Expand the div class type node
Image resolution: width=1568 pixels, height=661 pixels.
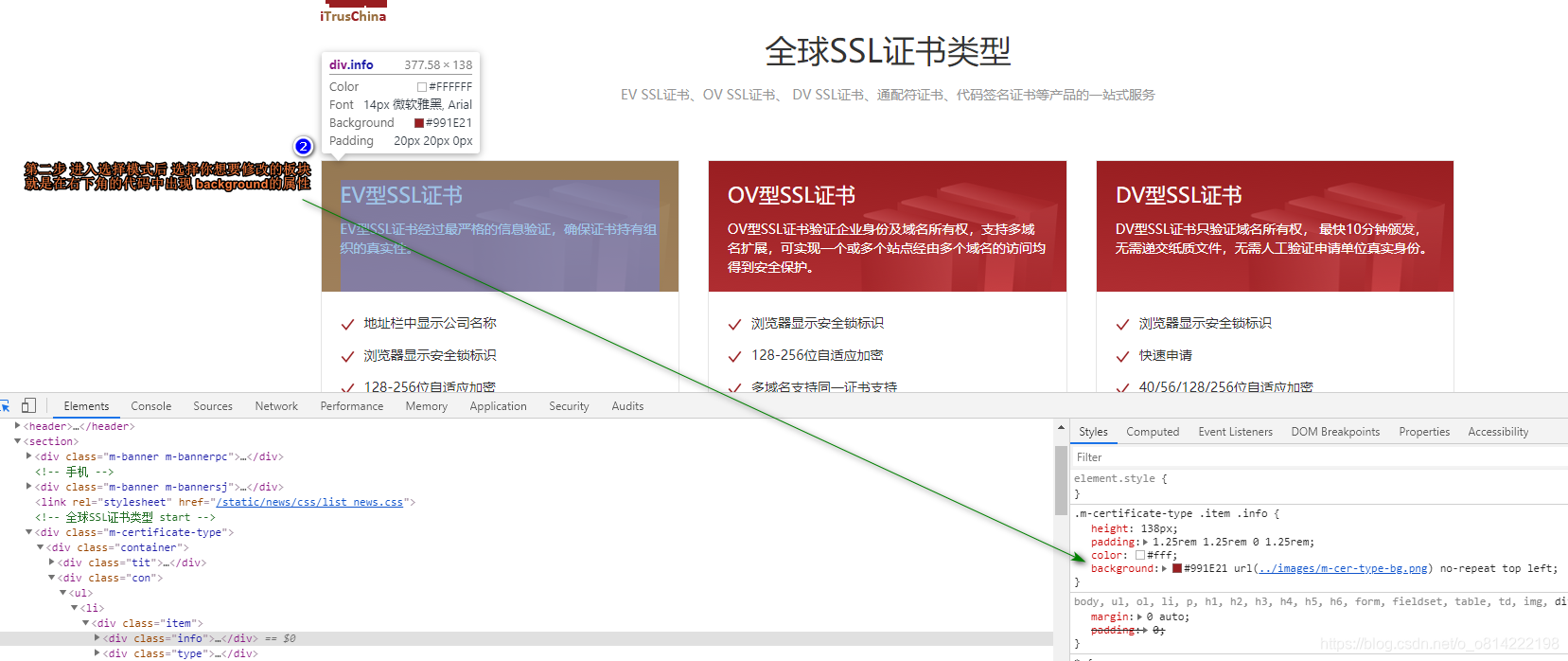click(x=97, y=653)
